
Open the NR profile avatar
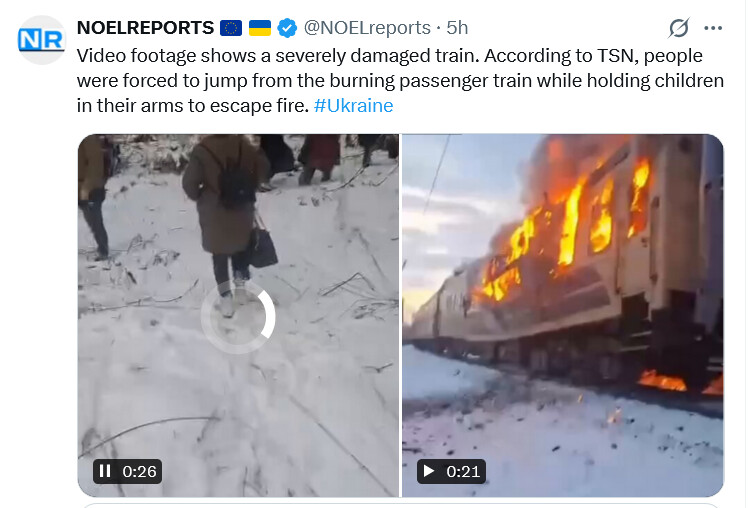pos(41,40)
